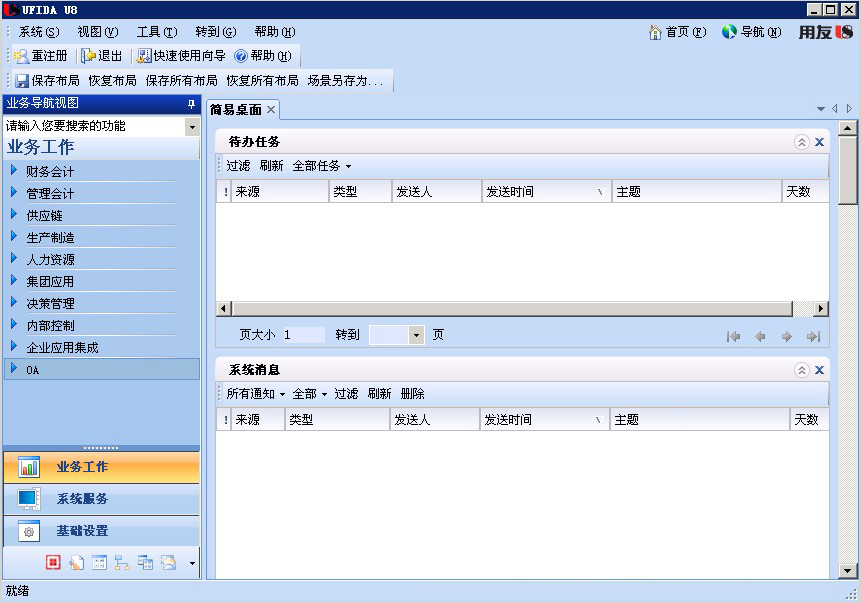The height and width of the screenshot is (603, 861).
Task: Click the mail icon in bottom icon row
Action: 170,562
